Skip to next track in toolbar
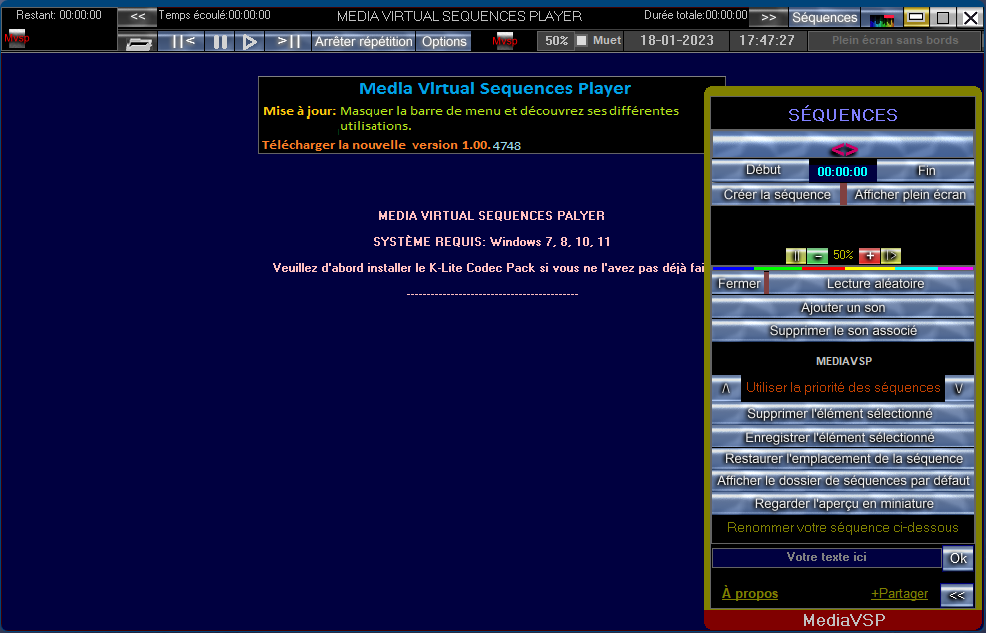Image resolution: width=986 pixels, height=633 pixels. [289, 41]
